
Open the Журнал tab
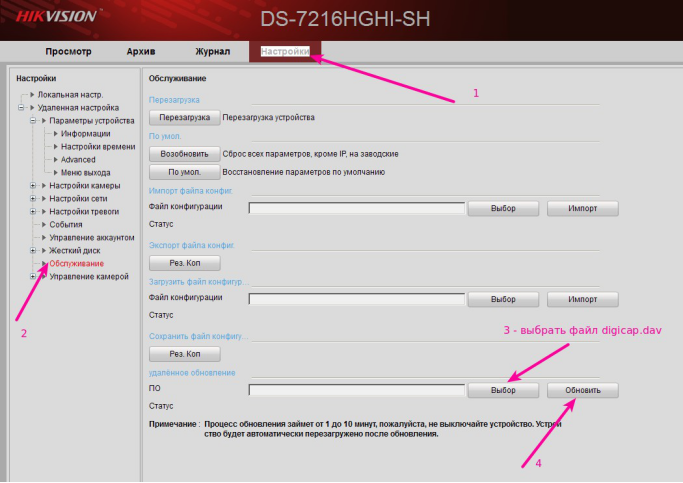(x=212, y=51)
